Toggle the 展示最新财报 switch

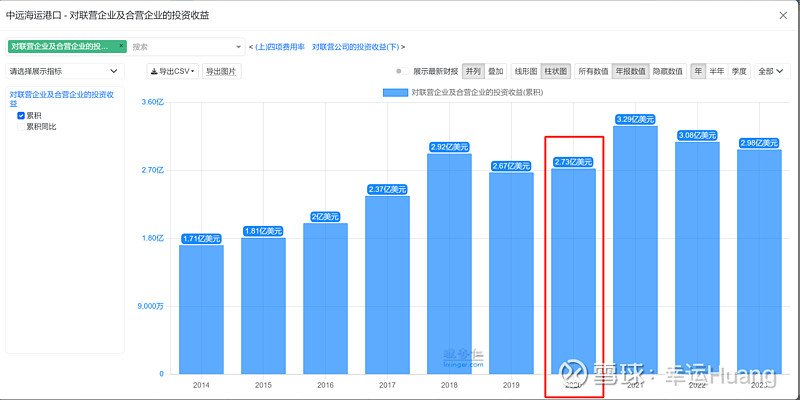(403, 71)
